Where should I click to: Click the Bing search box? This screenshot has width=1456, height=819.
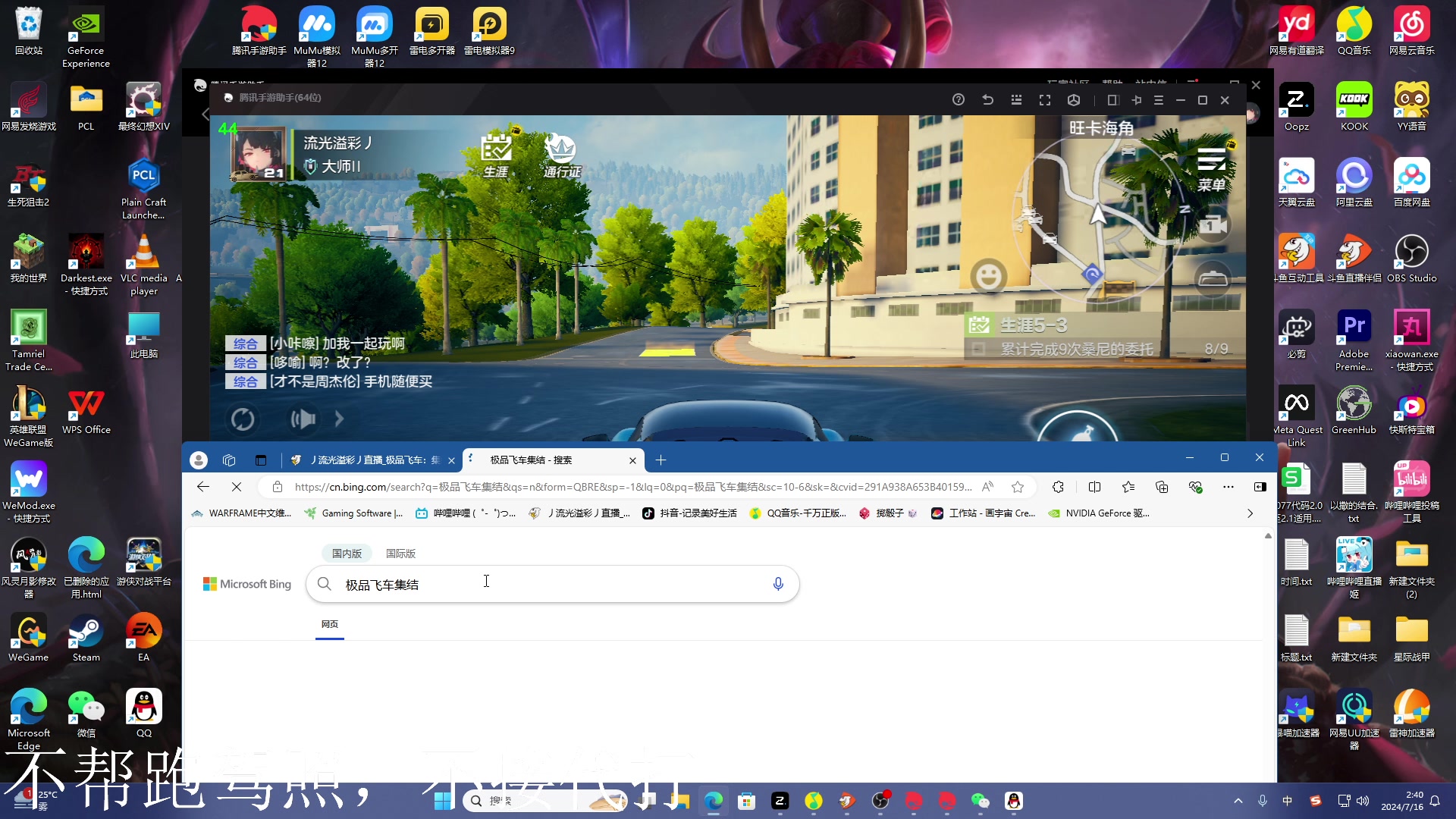552,584
